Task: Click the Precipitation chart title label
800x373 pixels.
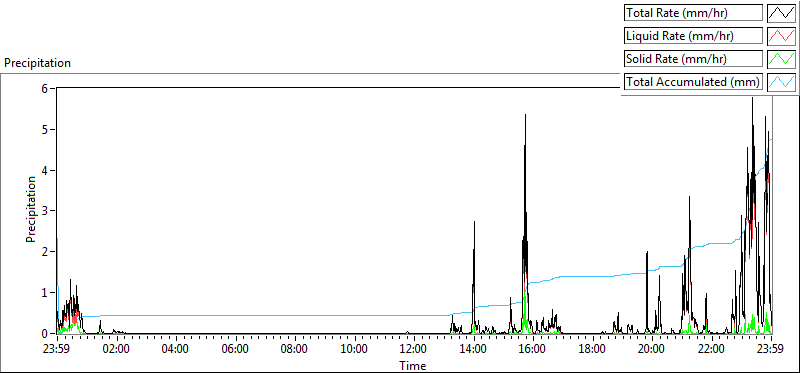Action: point(37,63)
